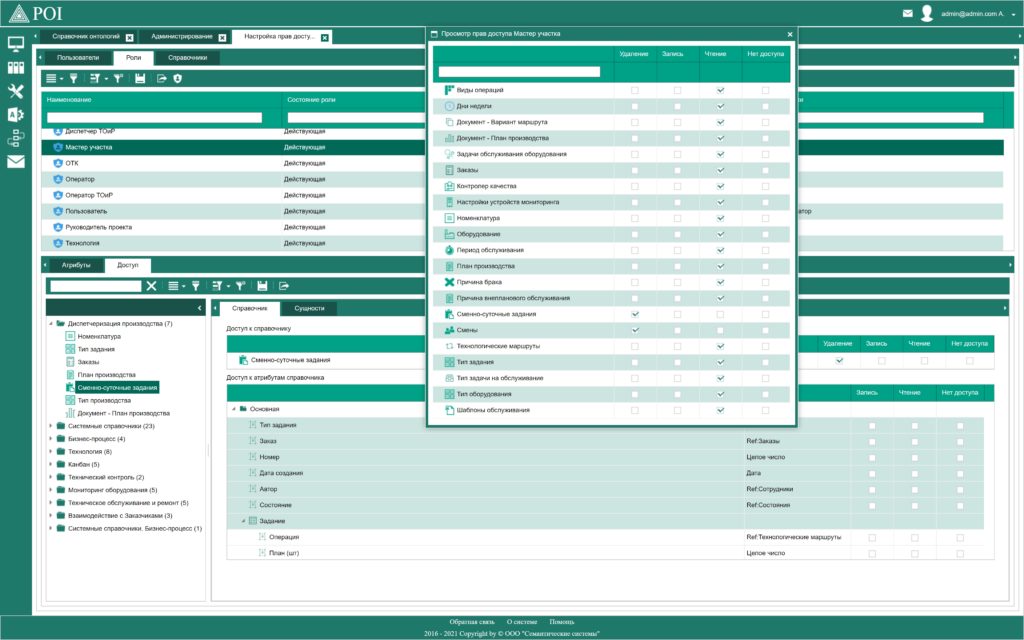Click the save disk icon in the roles toolbar
This screenshot has height=640, width=1024.
tap(140, 78)
